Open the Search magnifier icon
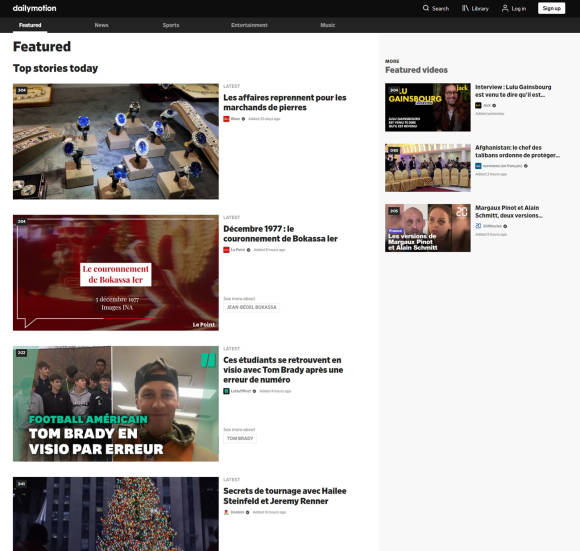580x551 pixels. 426,8
